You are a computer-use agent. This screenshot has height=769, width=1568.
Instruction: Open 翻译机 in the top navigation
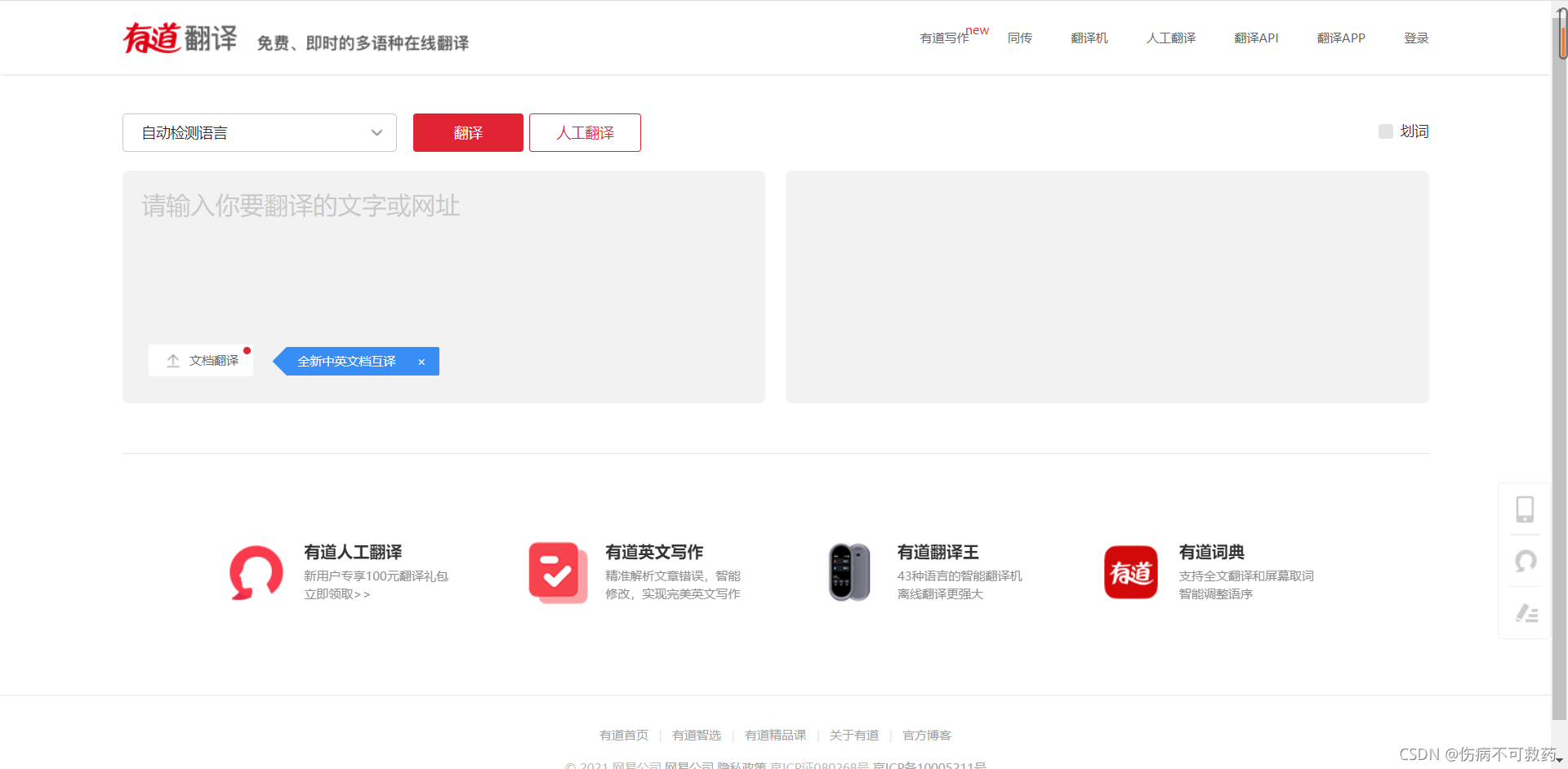(x=1089, y=38)
